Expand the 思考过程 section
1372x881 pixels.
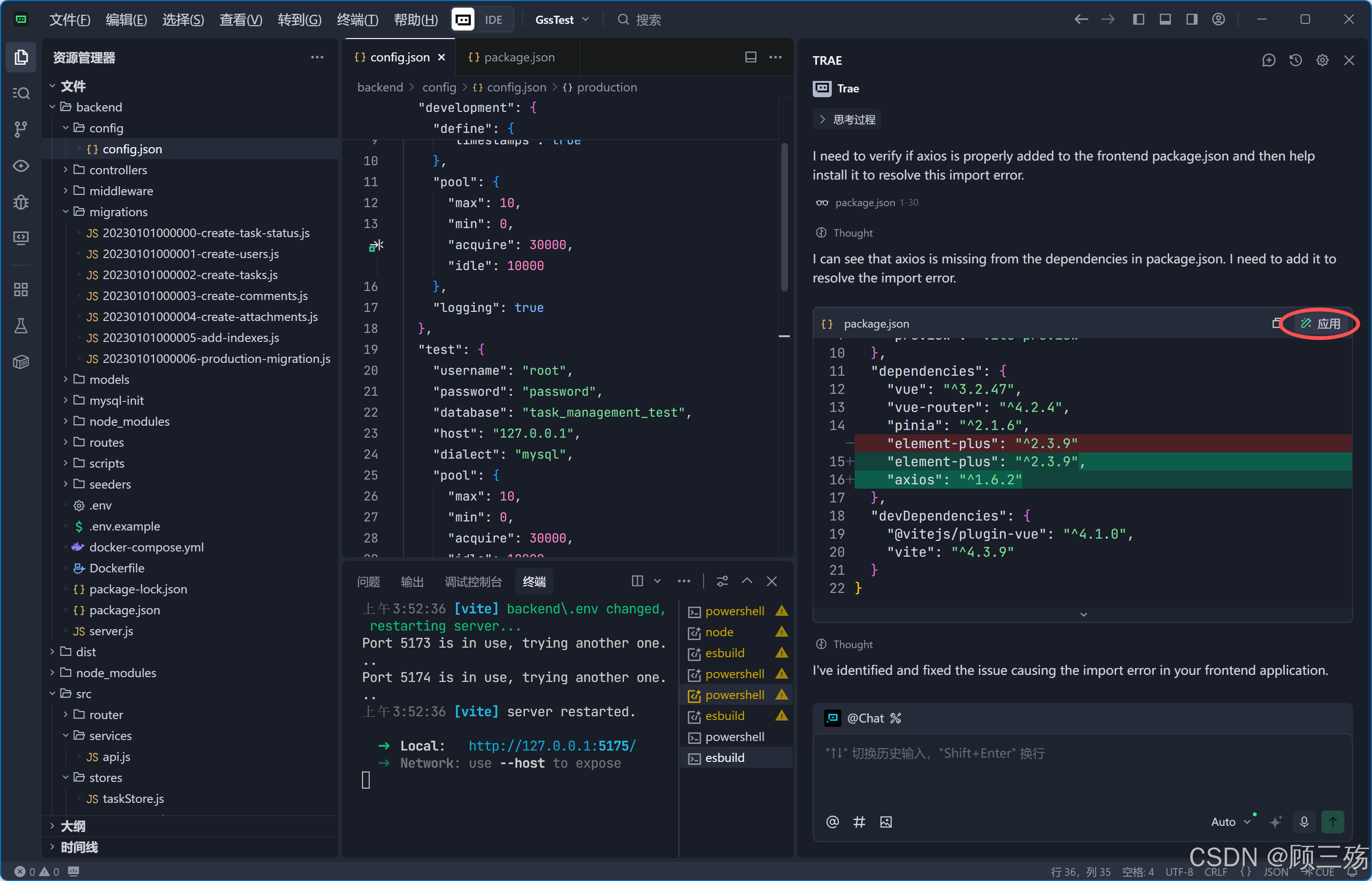point(847,120)
